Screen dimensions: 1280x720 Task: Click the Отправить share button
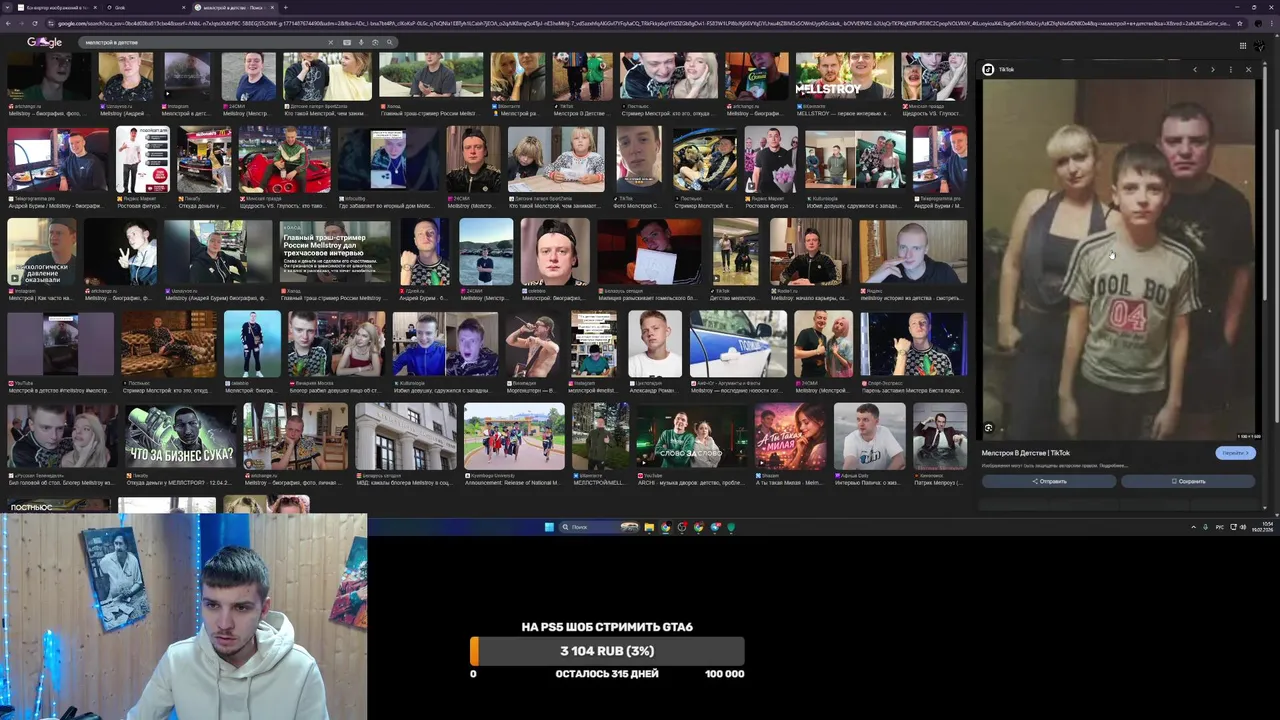[x=1049, y=481]
